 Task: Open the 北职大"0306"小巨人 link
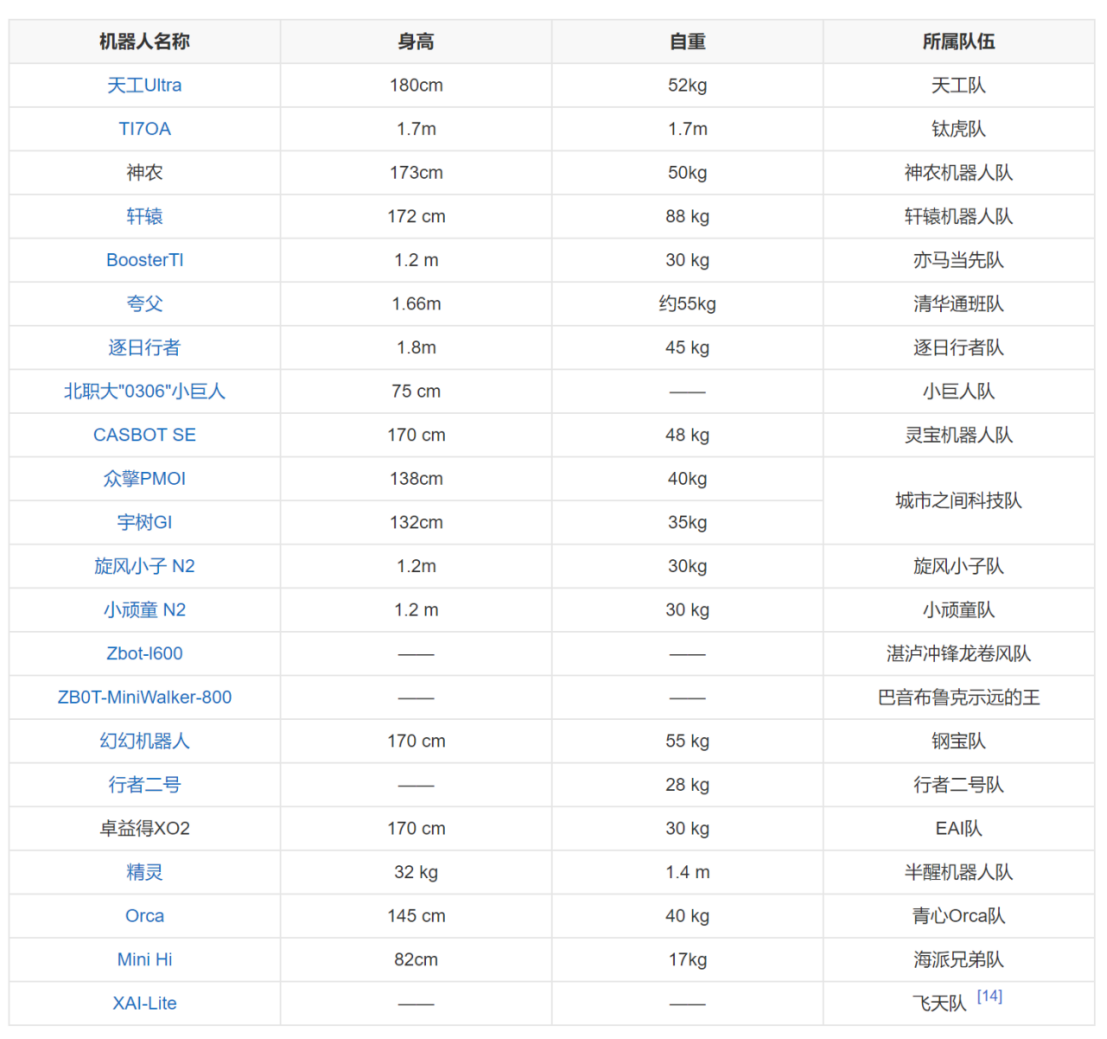(144, 392)
